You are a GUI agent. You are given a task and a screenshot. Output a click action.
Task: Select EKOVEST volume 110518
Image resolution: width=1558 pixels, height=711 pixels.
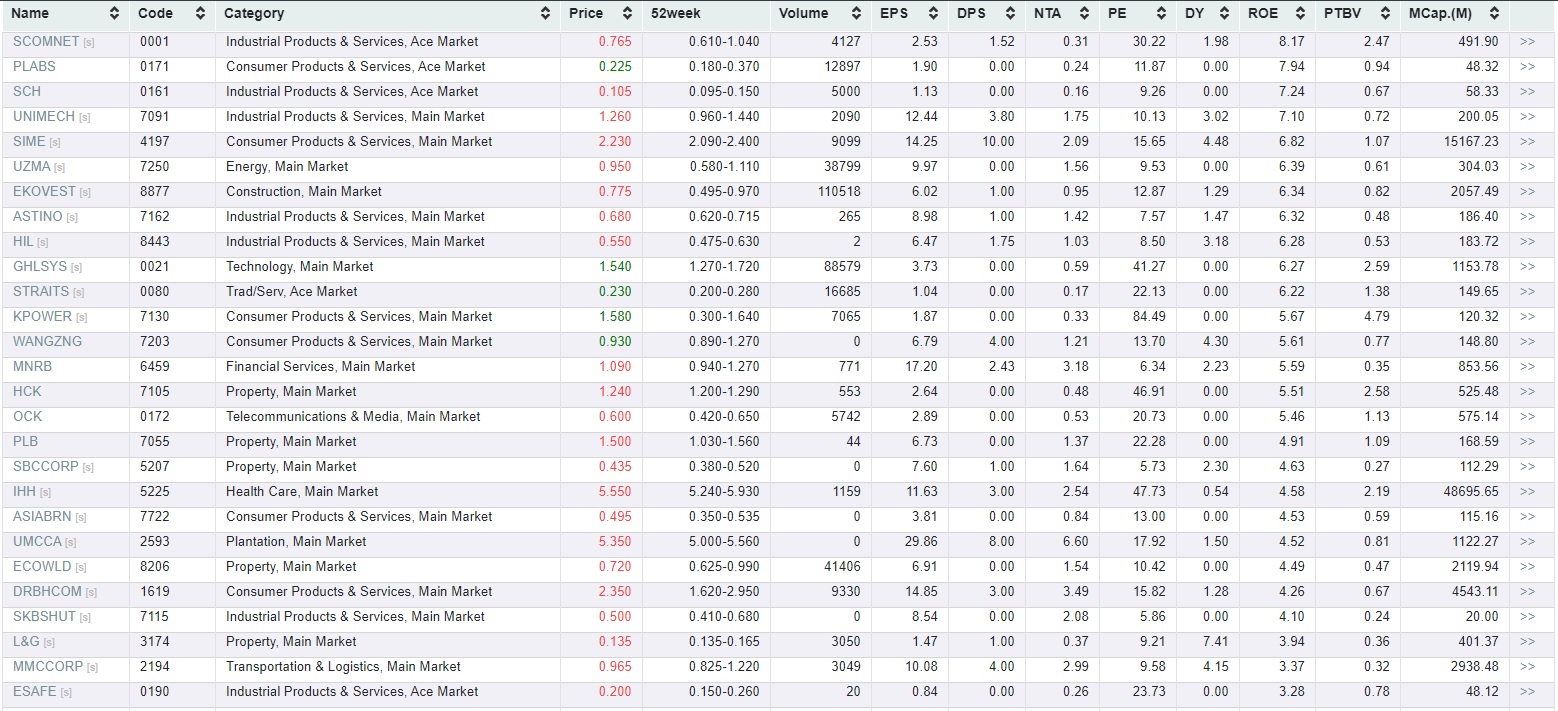pos(839,192)
